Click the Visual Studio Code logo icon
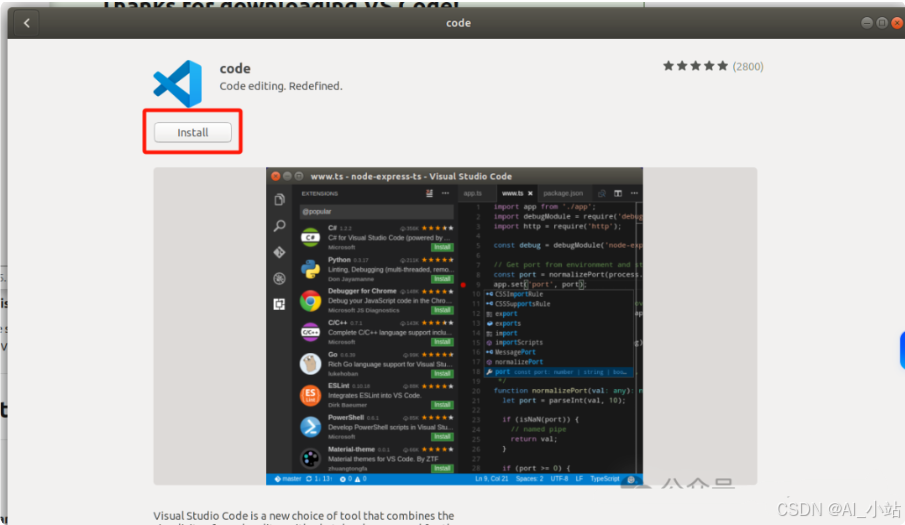Viewport: 905px width, 525px height. click(x=178, y=84)
